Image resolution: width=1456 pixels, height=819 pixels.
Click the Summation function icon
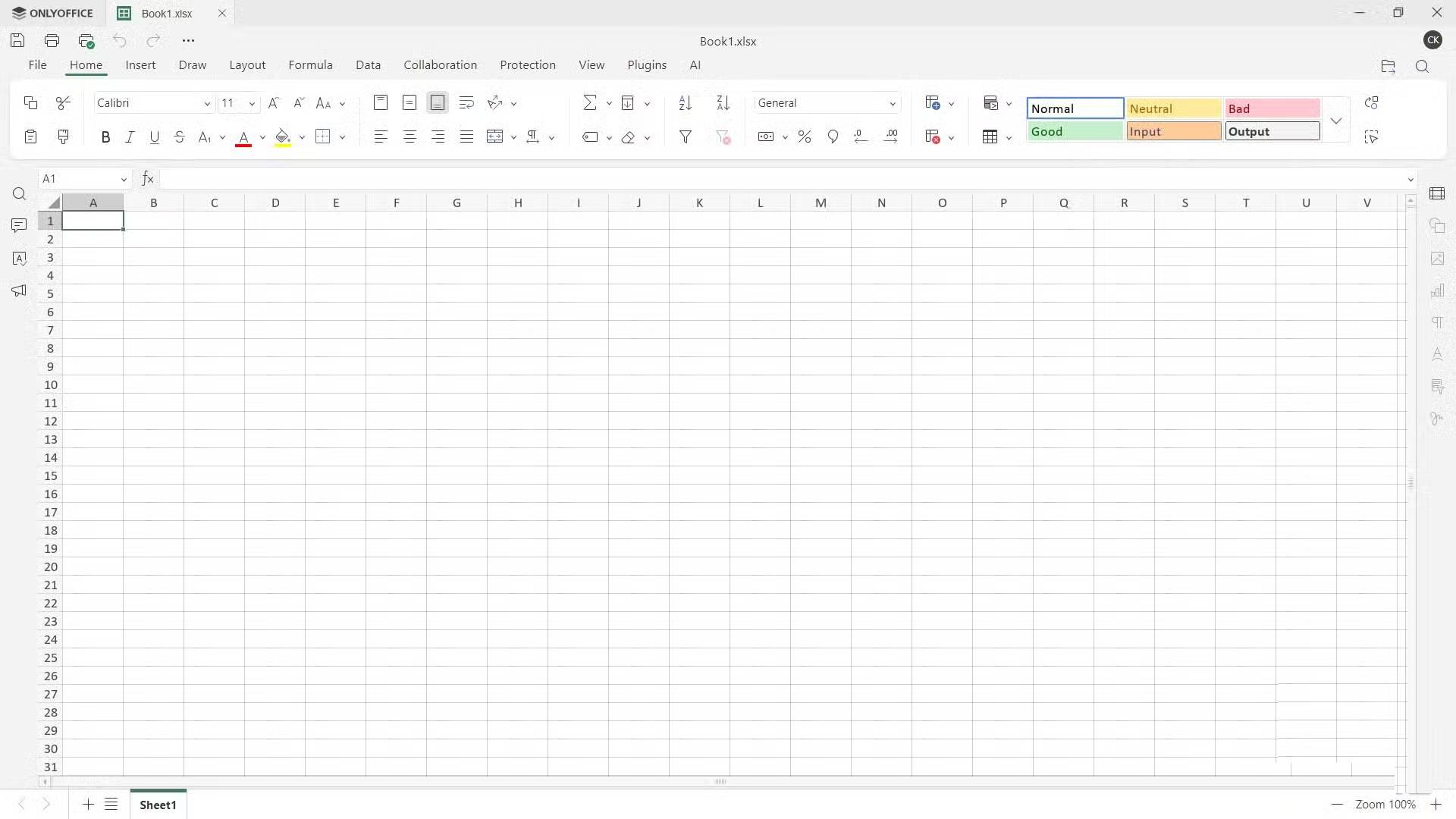click(589, 103)
